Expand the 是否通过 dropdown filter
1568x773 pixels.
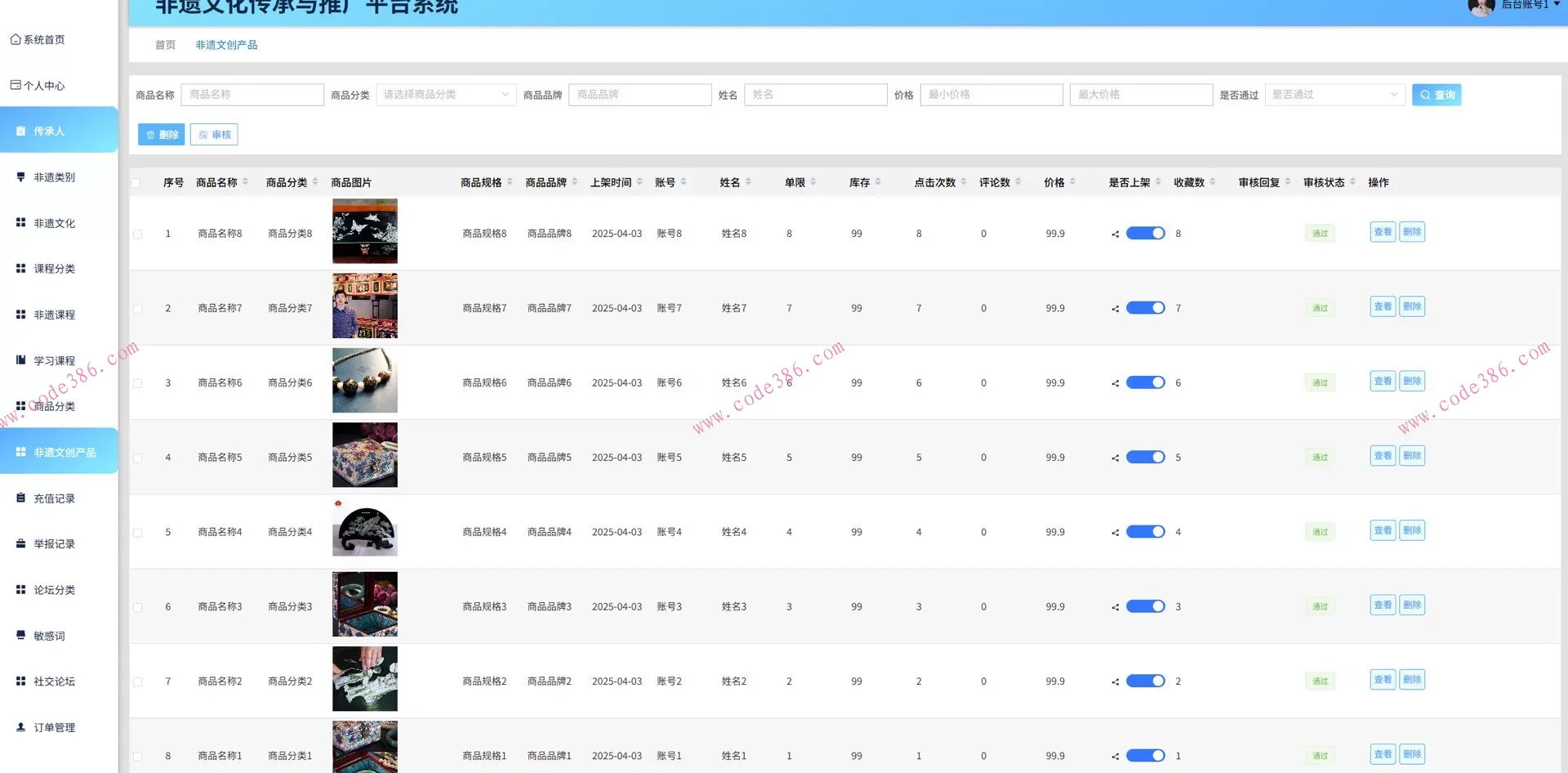pos(1334,95)
